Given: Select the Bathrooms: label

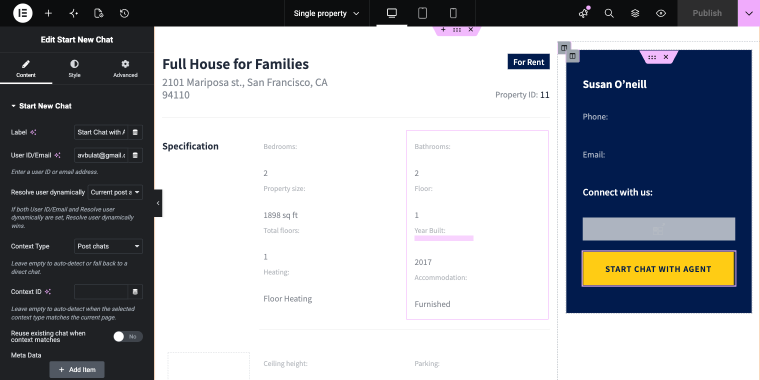Looking at the screenshot, I should tap(432, 146).
